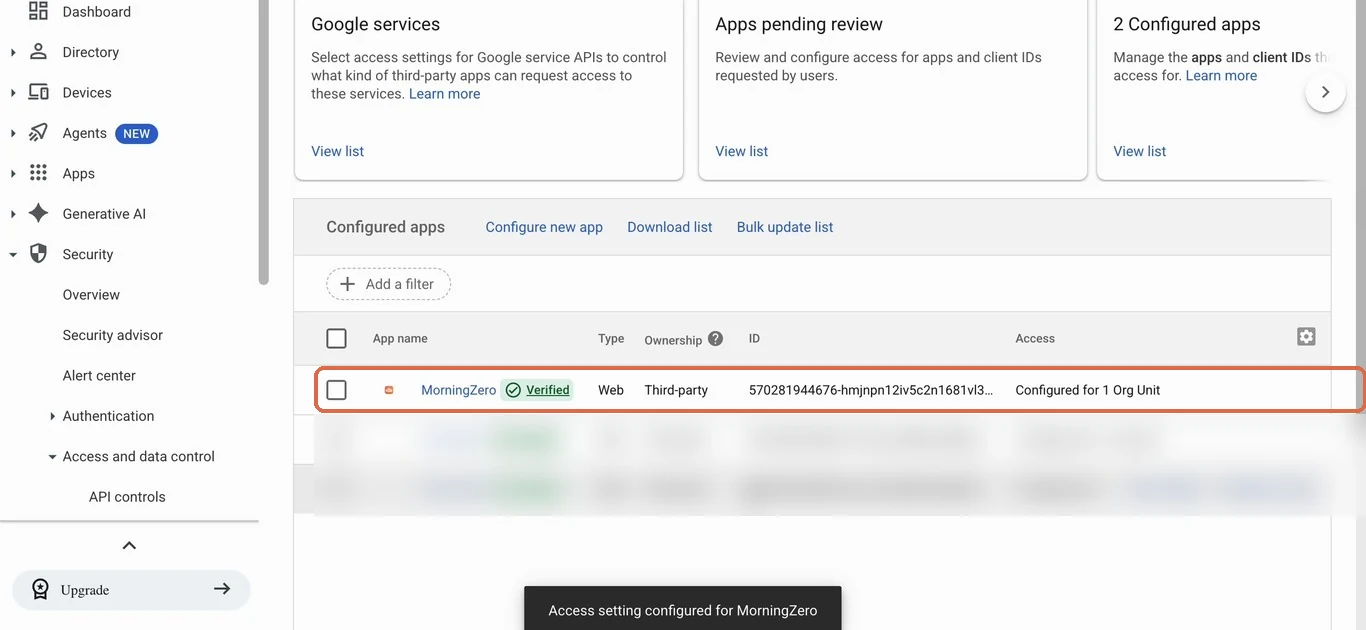Screen dimensions: 1366x630
Task: Click Learn more in Configured apps card
Action: 1221,76
